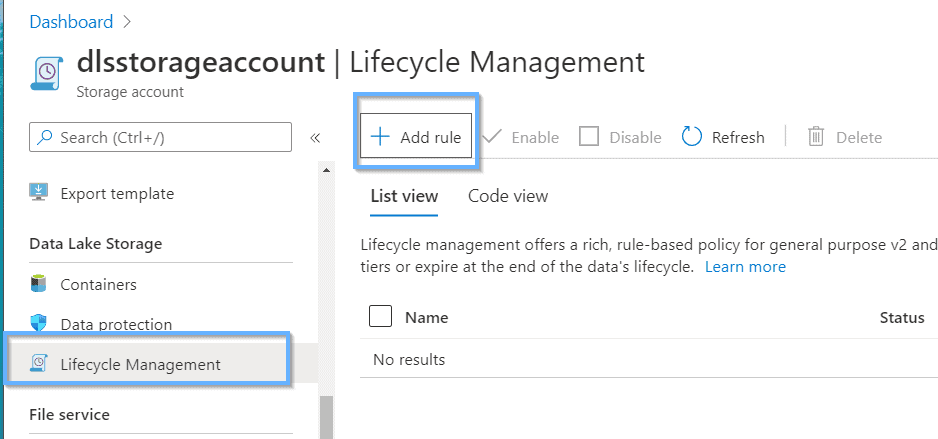Viewport: 938px width, 439px height.
Task: Click the checkmark icon next to Enable
Action: pyautogui.click(x=492, y=137)
